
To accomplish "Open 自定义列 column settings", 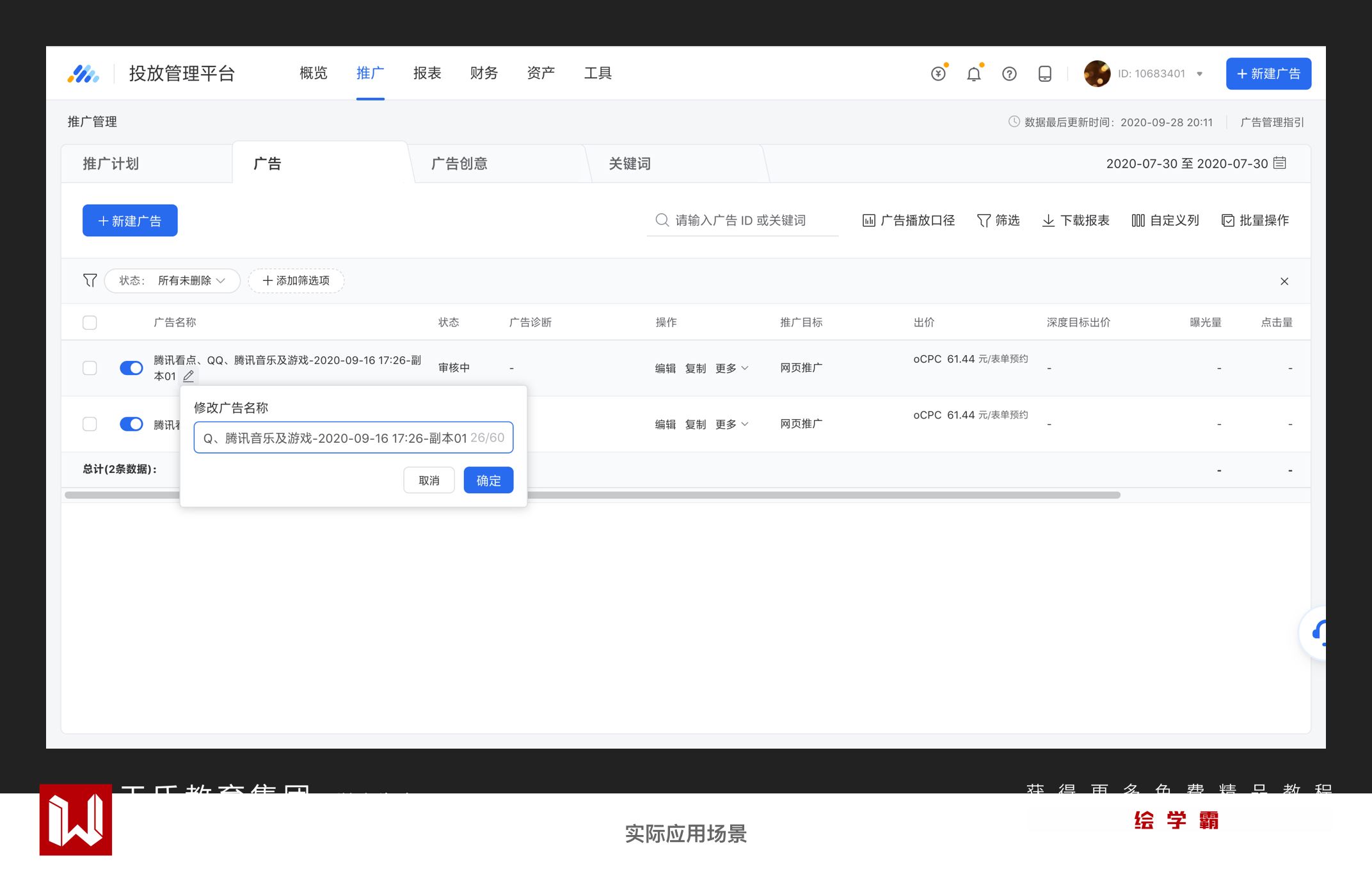I will 1165,221.
